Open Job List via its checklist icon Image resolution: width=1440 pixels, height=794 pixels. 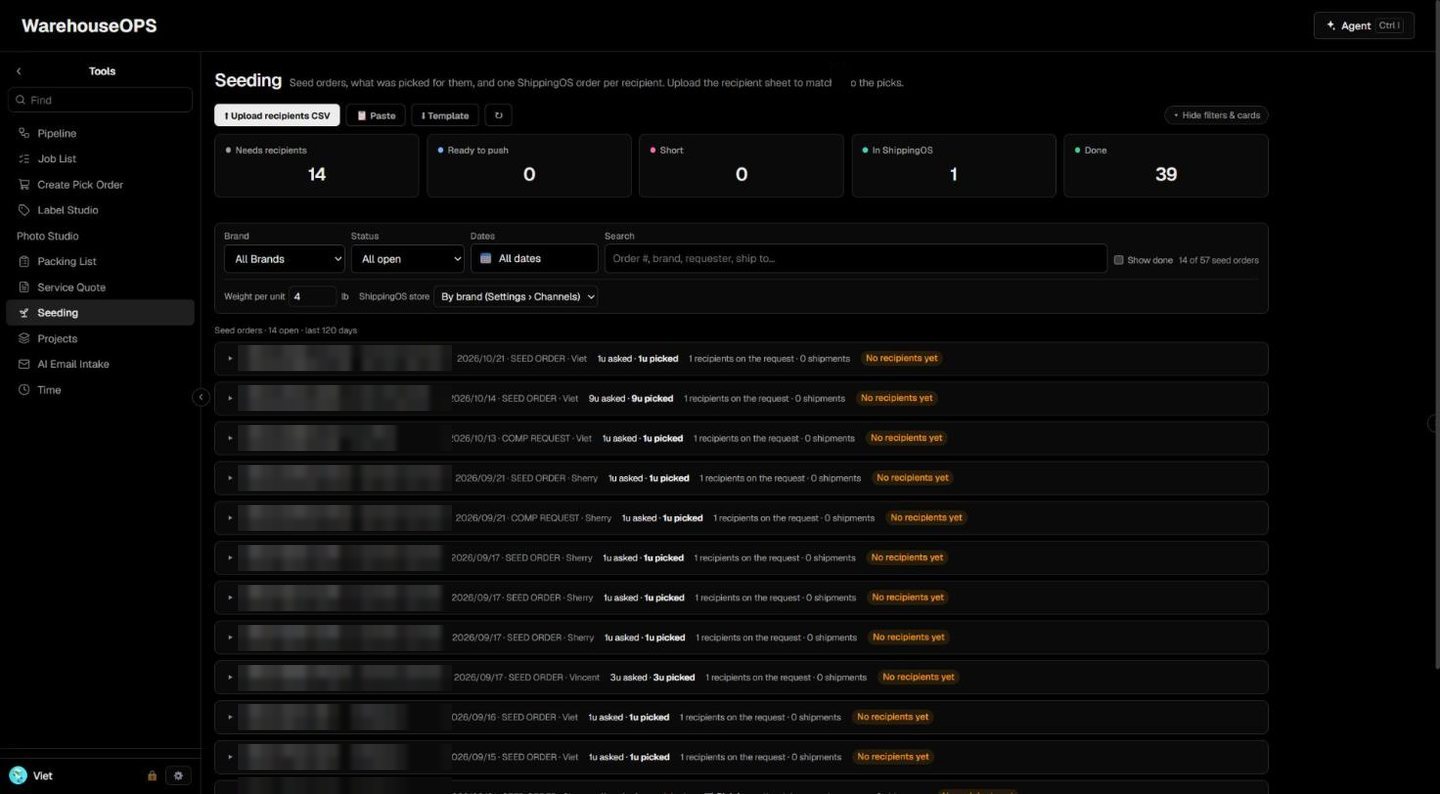[24, 159]
